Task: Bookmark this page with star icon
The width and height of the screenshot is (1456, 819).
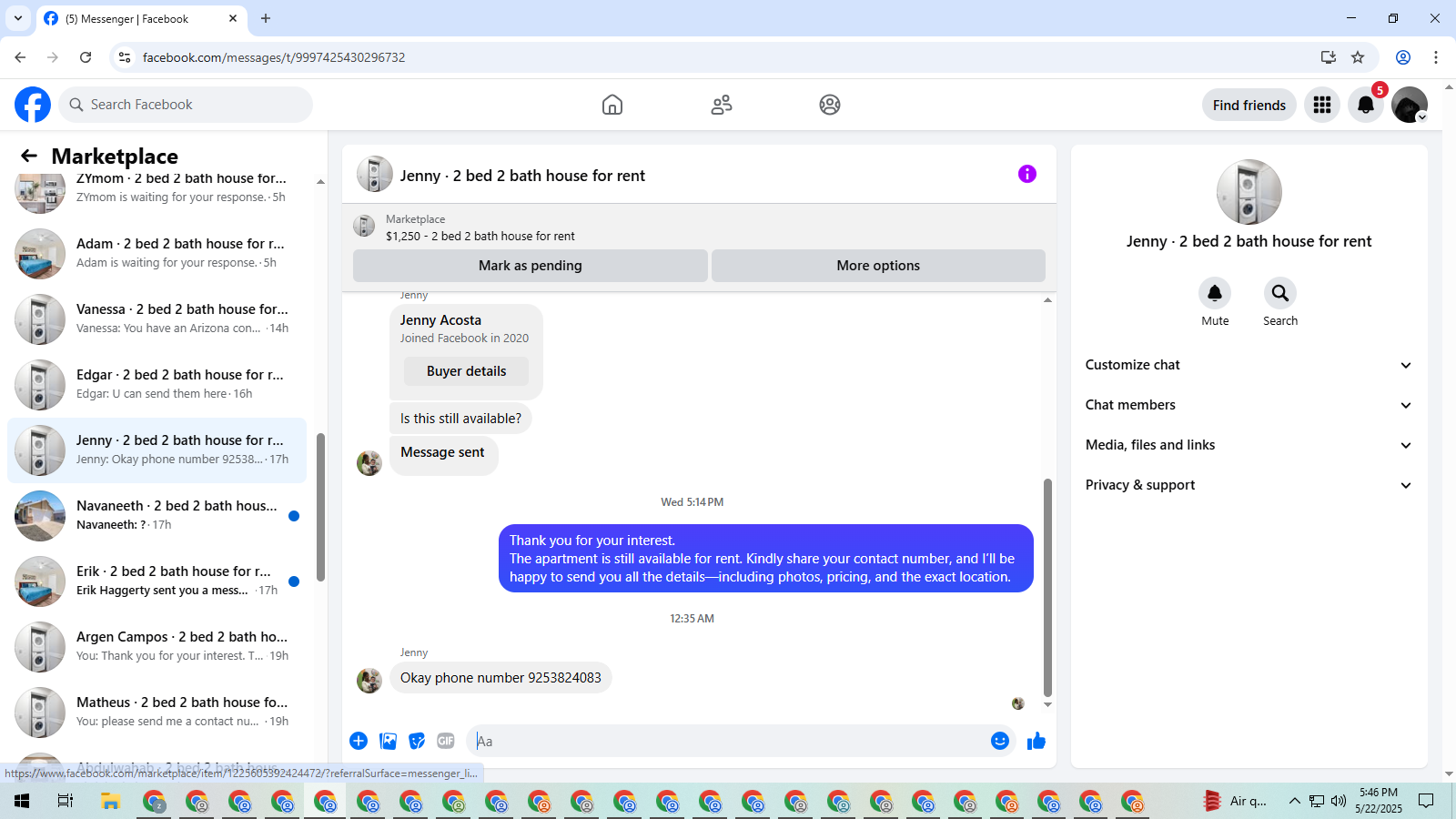Action: (1358, 57)
